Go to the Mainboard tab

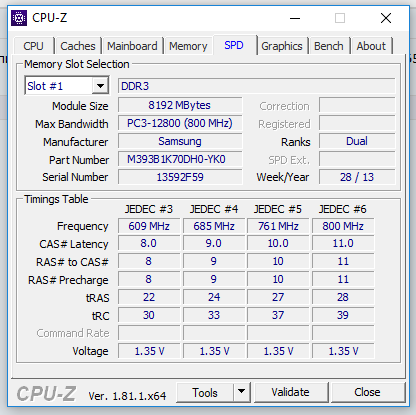pos(132,46)
